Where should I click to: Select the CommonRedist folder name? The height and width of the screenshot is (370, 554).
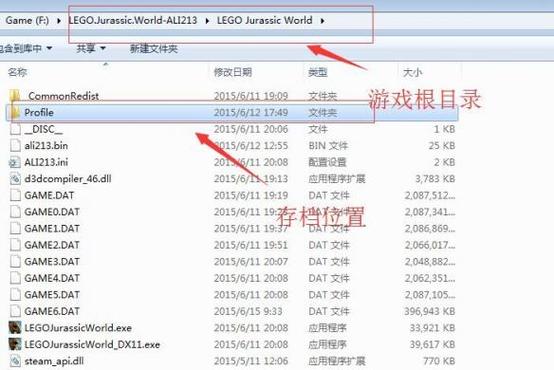click(64, 96)
